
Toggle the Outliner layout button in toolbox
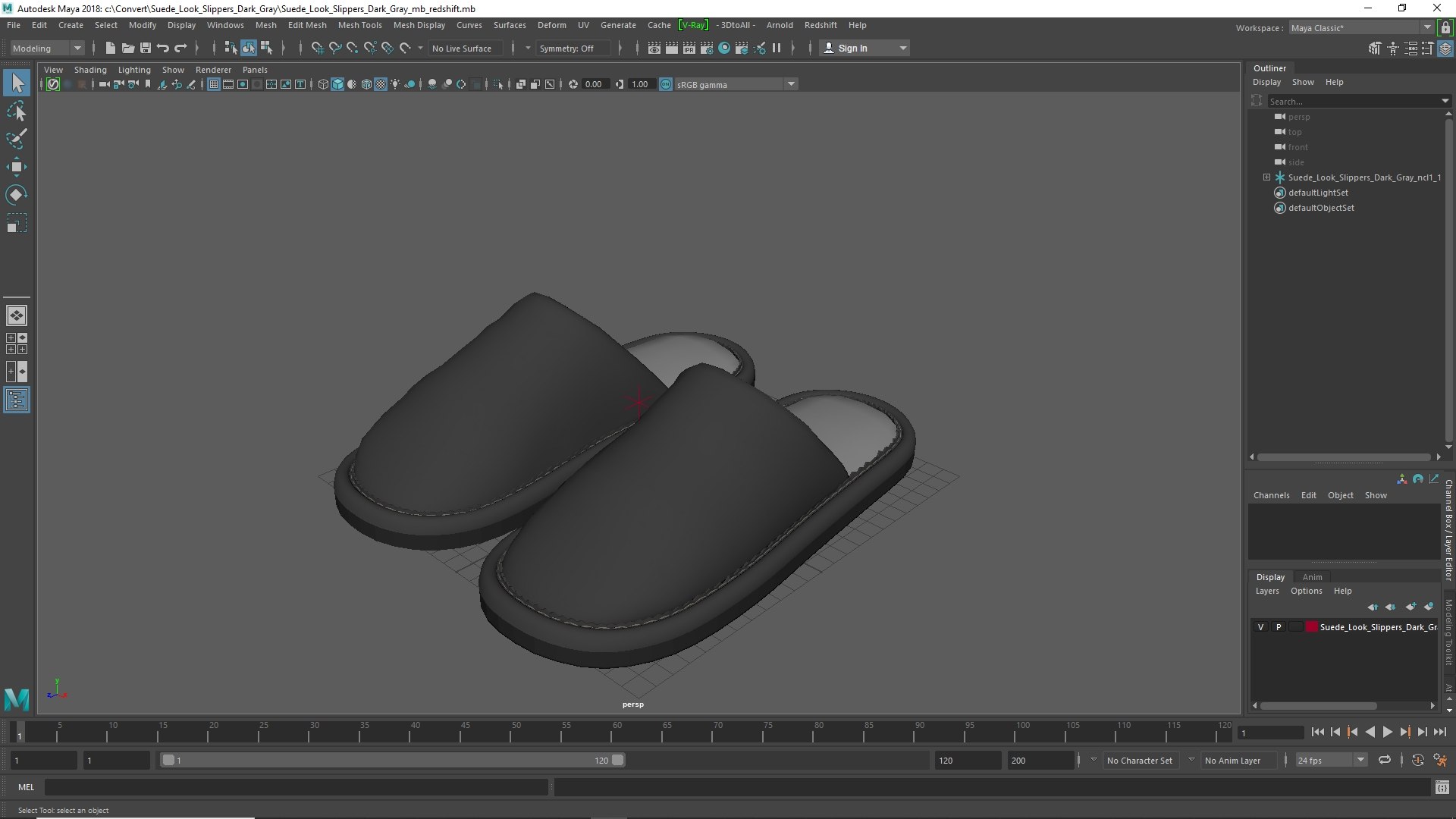click(17, 400)
